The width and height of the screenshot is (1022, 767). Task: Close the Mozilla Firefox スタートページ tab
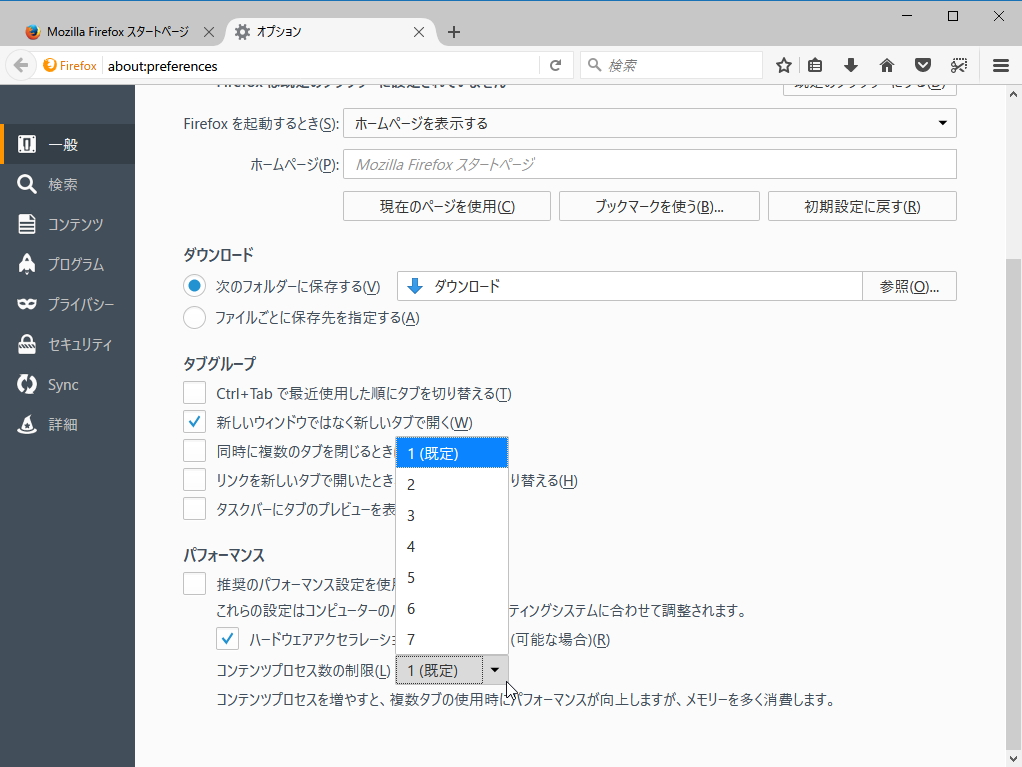pyautogui.click(x=209, y=32)
